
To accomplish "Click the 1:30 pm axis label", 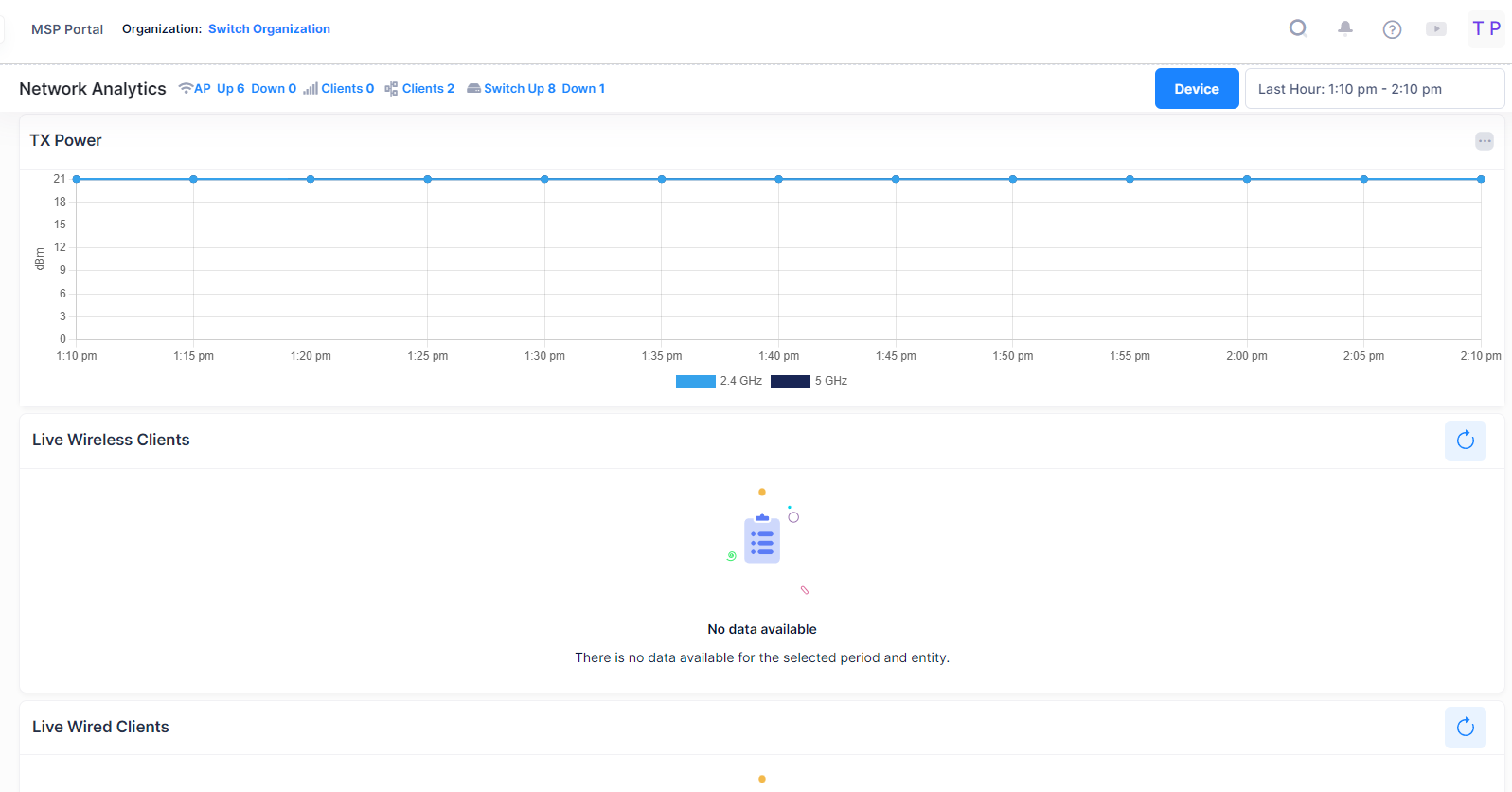I will (x=544, y=356).
